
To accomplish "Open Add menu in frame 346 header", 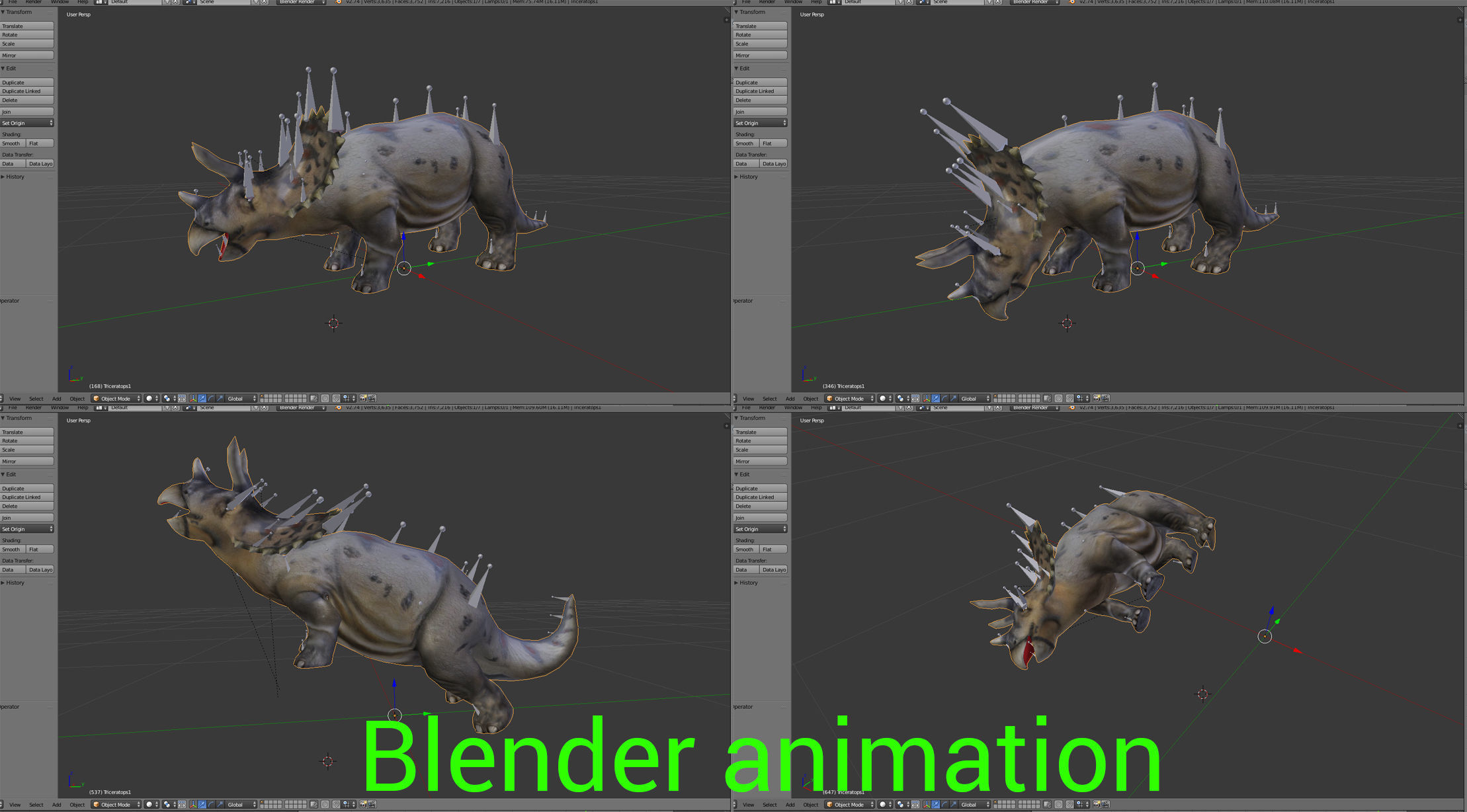I will click(790, 398).
